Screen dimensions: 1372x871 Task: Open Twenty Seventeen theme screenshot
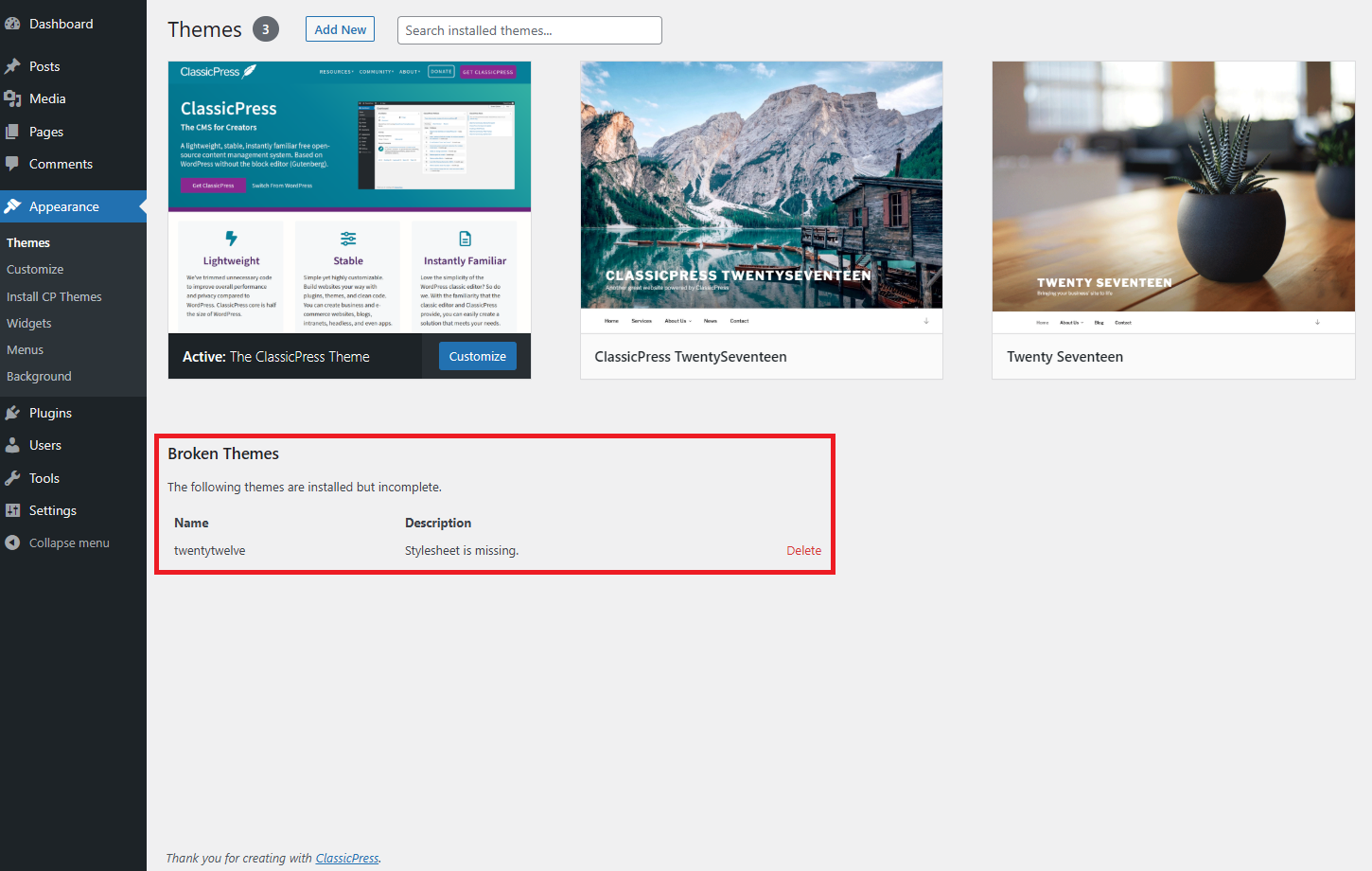1173,197
